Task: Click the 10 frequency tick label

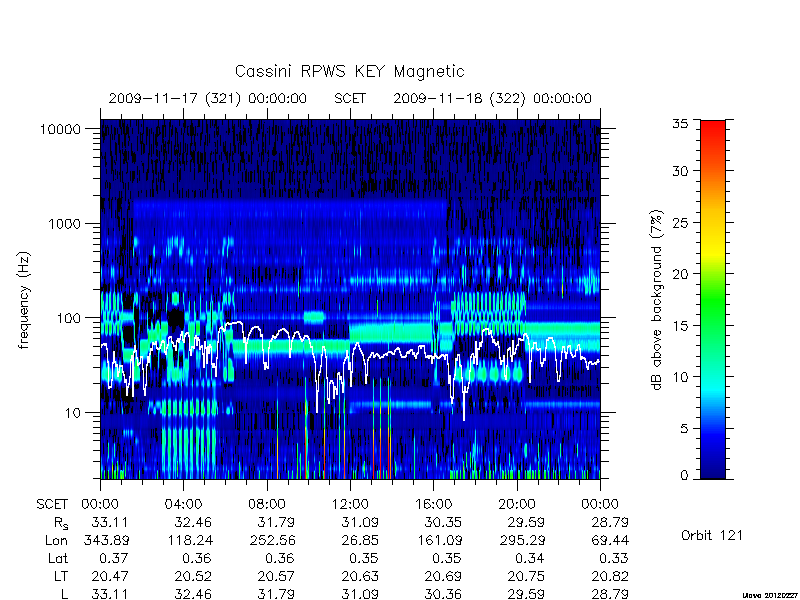Action: click(x=73, y=413)
